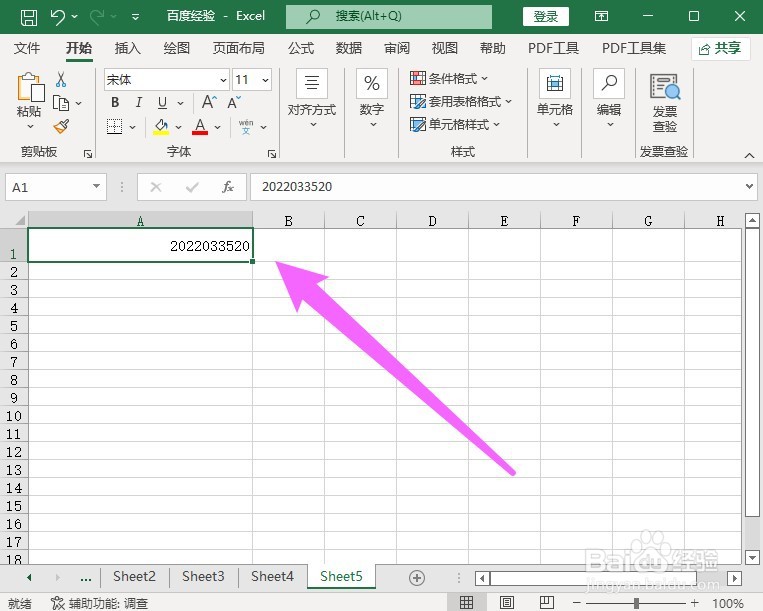Collapse the ribbon with the chevron
763x611 pixels.
(749, 156)
